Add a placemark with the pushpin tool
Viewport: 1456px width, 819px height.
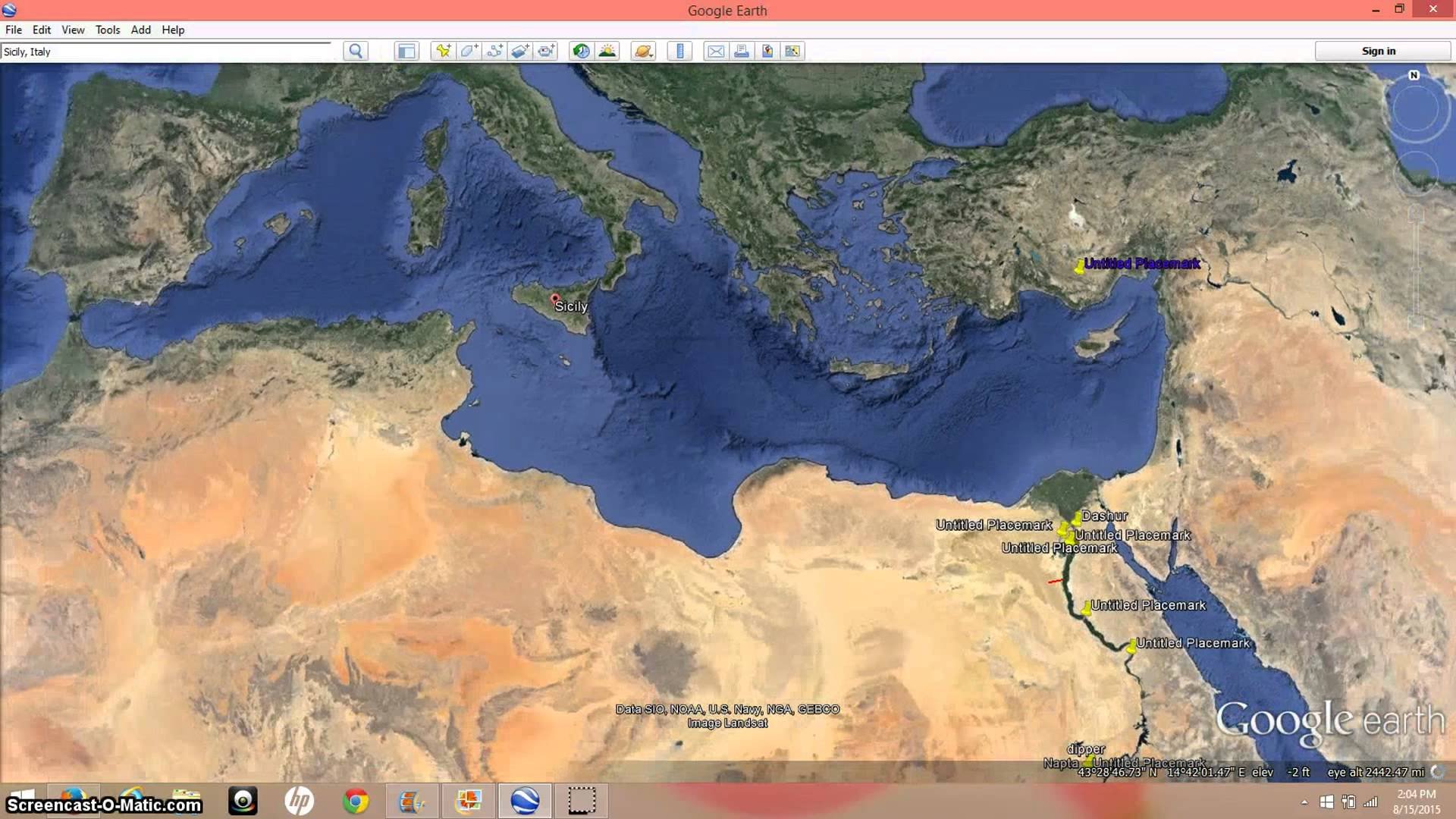(443, 51)
